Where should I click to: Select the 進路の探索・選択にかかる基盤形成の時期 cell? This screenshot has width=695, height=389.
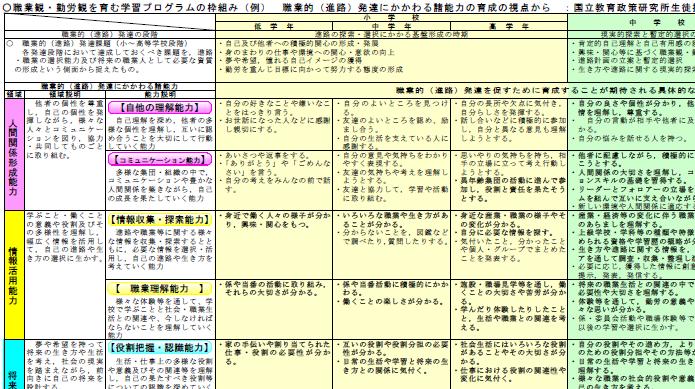pyautogui.click(x=391, y=34)
